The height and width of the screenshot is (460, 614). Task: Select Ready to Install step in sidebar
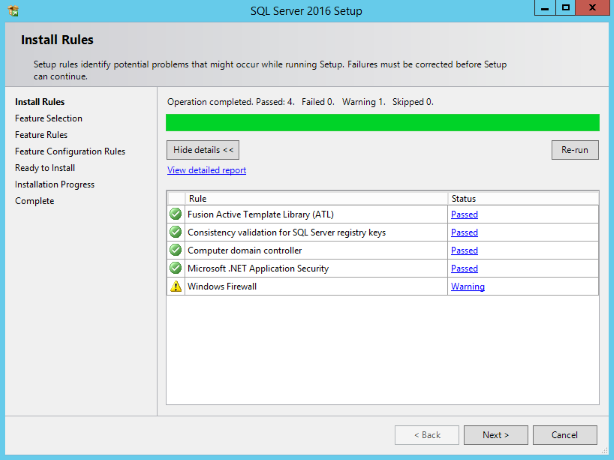pos(45,168)
